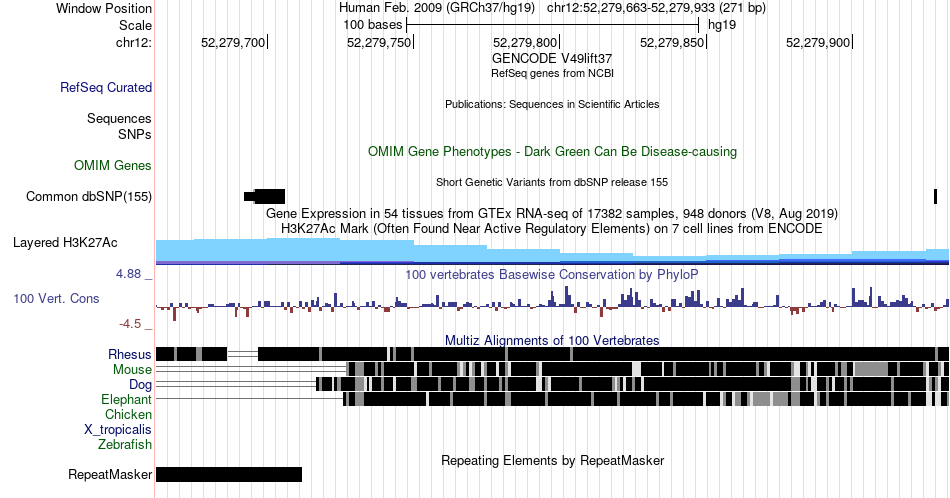Click the RefSeq genes from NCBI title
Image resolution: width=950 pixels, height=498 pixels.
[x=552, y=73]
